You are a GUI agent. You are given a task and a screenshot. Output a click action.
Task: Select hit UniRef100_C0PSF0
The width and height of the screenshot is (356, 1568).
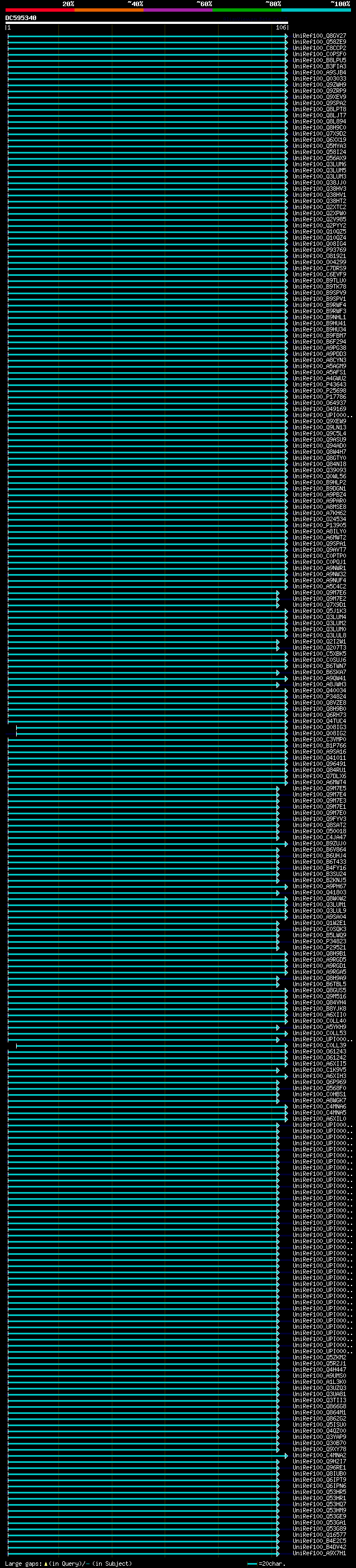pyautogui.click(x=319, y=54)
